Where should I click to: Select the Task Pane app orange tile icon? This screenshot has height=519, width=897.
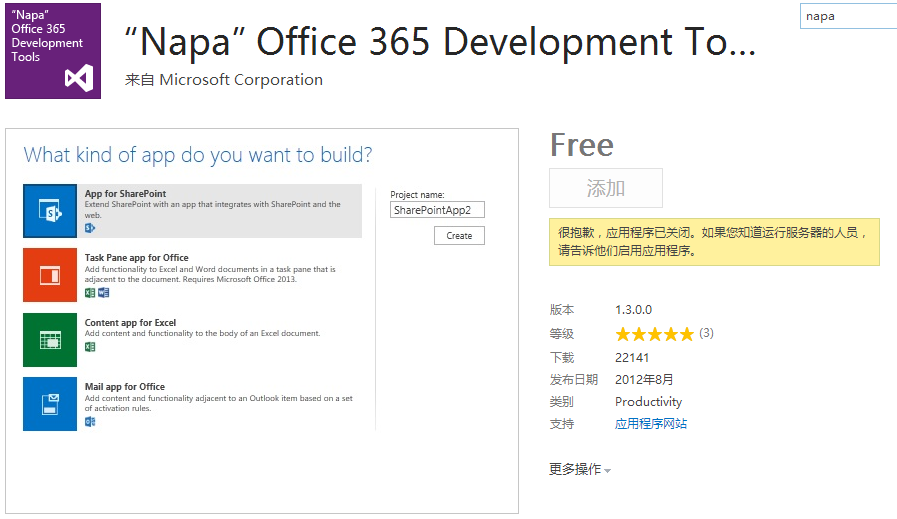point(50,275)
